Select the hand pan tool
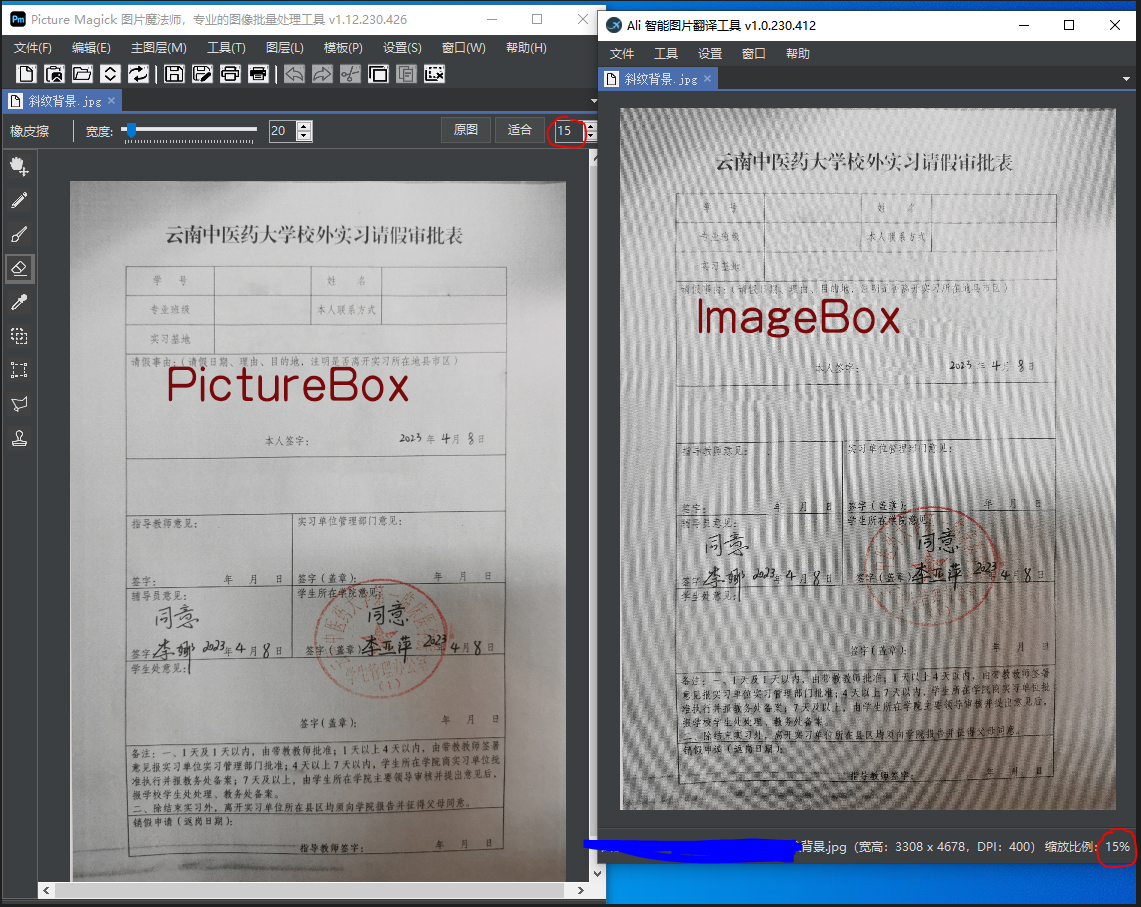The height and width of the screenshot is (907, 1141). click(20, 167)
